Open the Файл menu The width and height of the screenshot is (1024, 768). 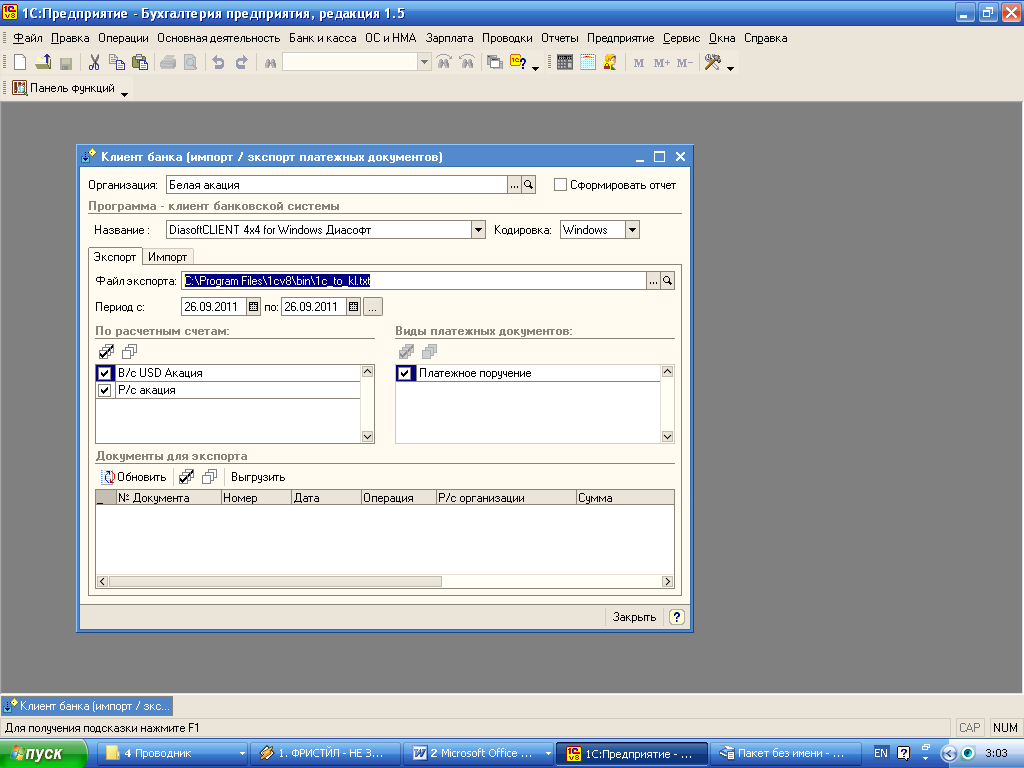[27, 38]
